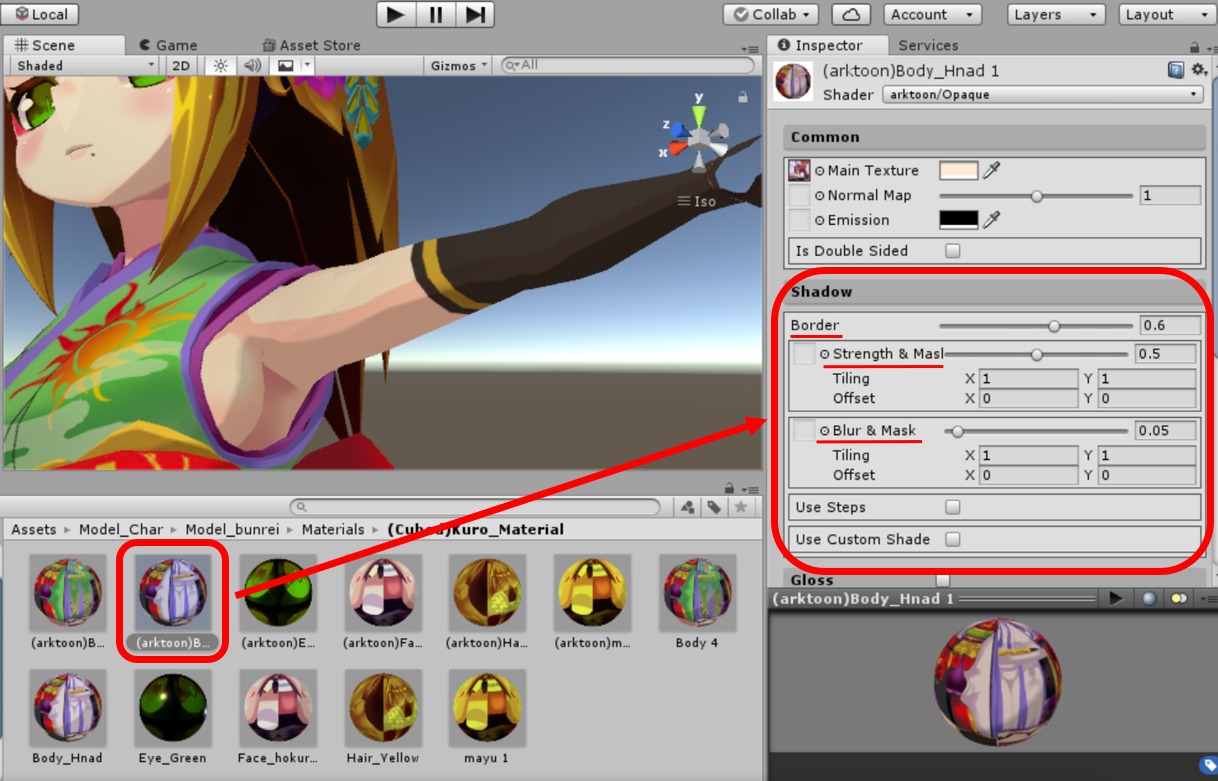This screenshot has height=781, width=1218.
Task: Click the Step frame button
Action: coord(476,14)
